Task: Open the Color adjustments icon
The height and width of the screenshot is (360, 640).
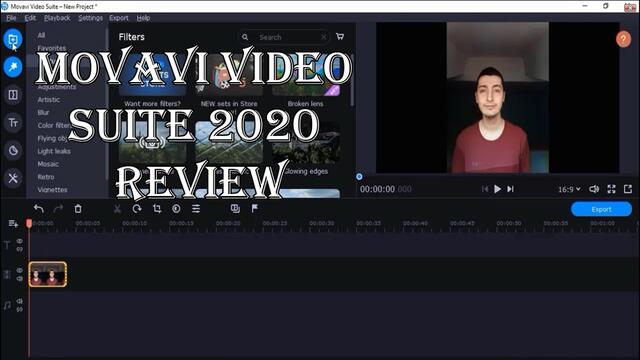Action: point(176,209)
